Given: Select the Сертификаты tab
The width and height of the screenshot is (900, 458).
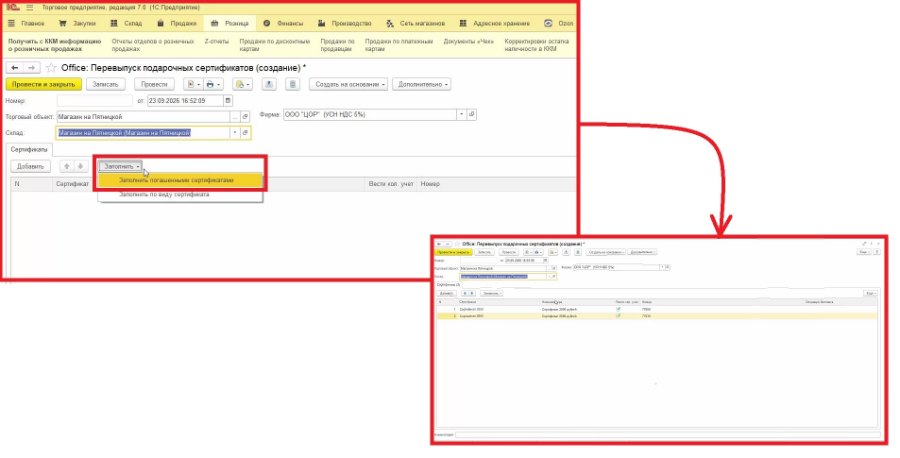Looking at the screenshot, I should click(x=29, y=149).
